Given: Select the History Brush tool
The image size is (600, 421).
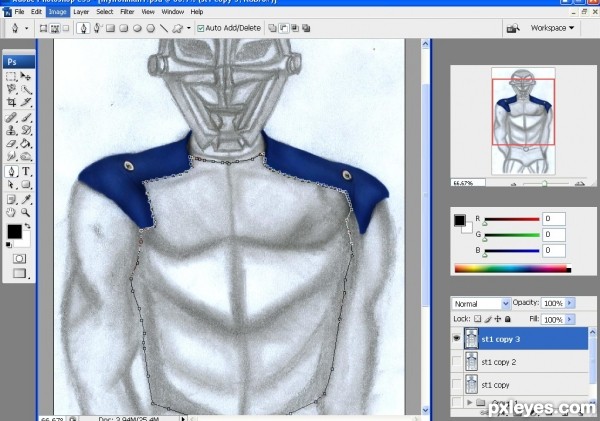Looking at the screenshot, I should pyautogui.click(x=26, y=131).
